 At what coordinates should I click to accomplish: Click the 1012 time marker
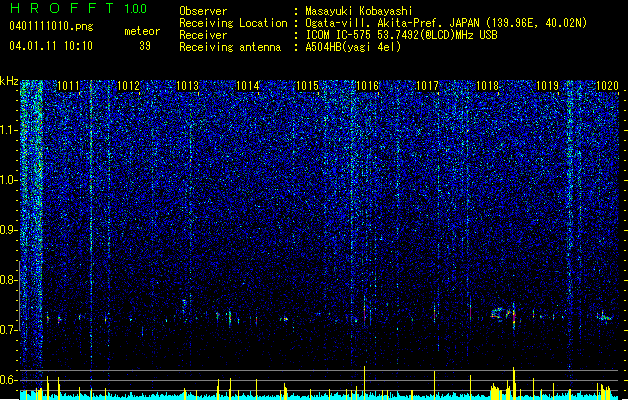coord(128,86)
